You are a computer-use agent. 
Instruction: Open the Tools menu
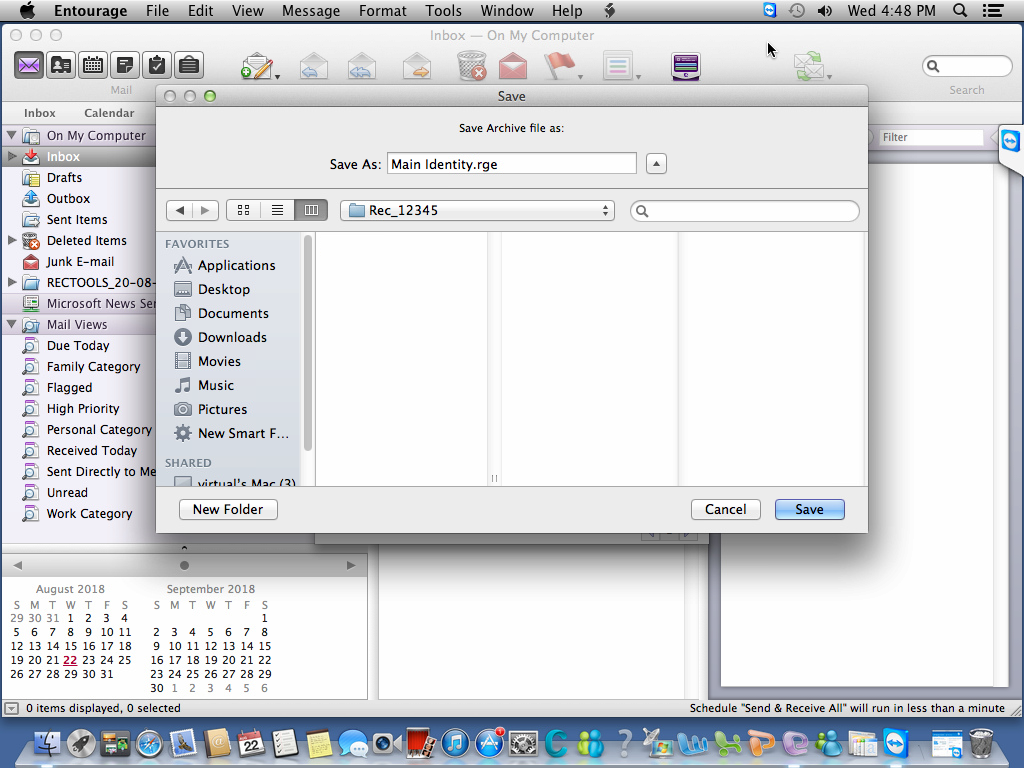point(443,10)
